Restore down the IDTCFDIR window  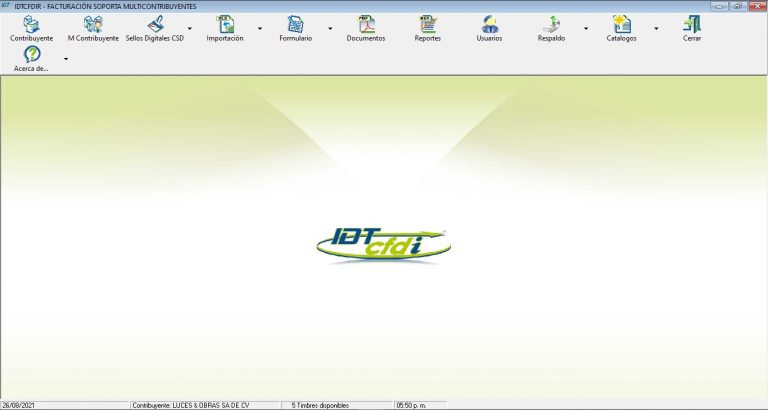737,6
